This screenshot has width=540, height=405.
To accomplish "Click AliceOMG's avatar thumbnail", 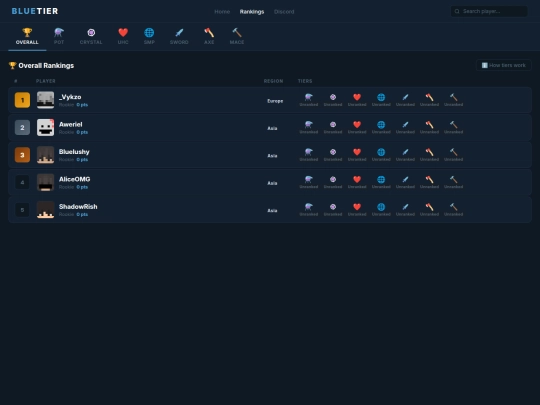I will [x=45, y=182].
